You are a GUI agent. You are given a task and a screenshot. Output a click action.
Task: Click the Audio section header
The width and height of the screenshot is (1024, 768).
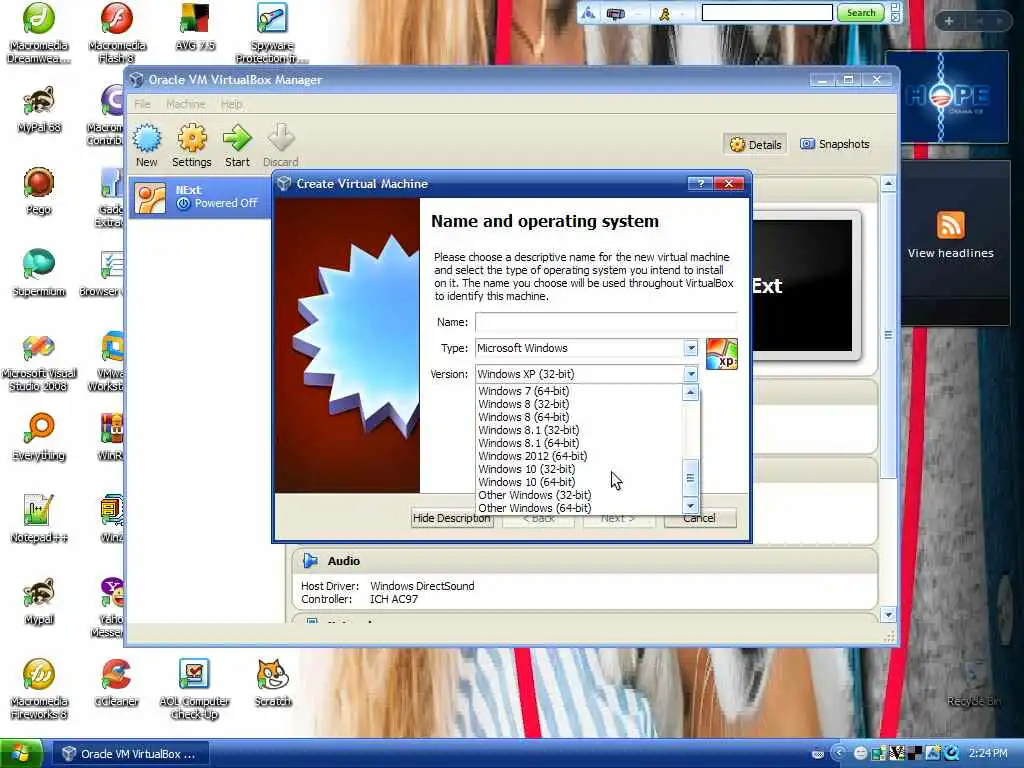coord(584,561)
